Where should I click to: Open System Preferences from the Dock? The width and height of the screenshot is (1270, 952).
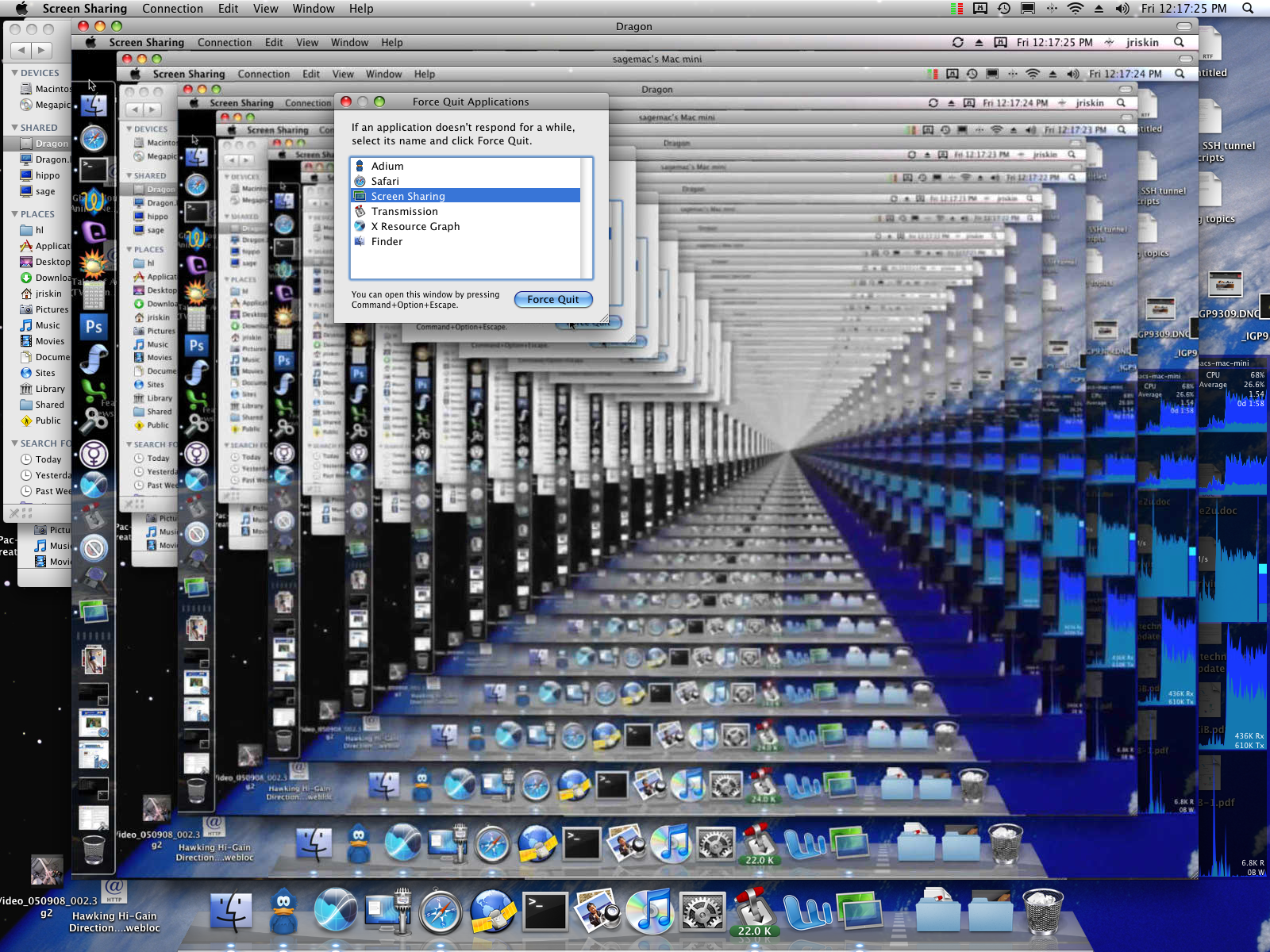click(702, 912)
